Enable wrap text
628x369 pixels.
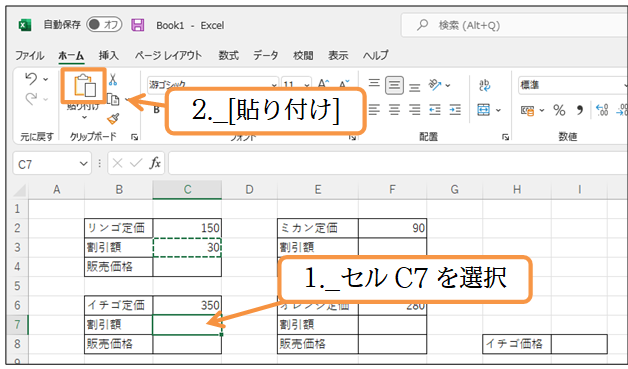[x=484, y=85]
